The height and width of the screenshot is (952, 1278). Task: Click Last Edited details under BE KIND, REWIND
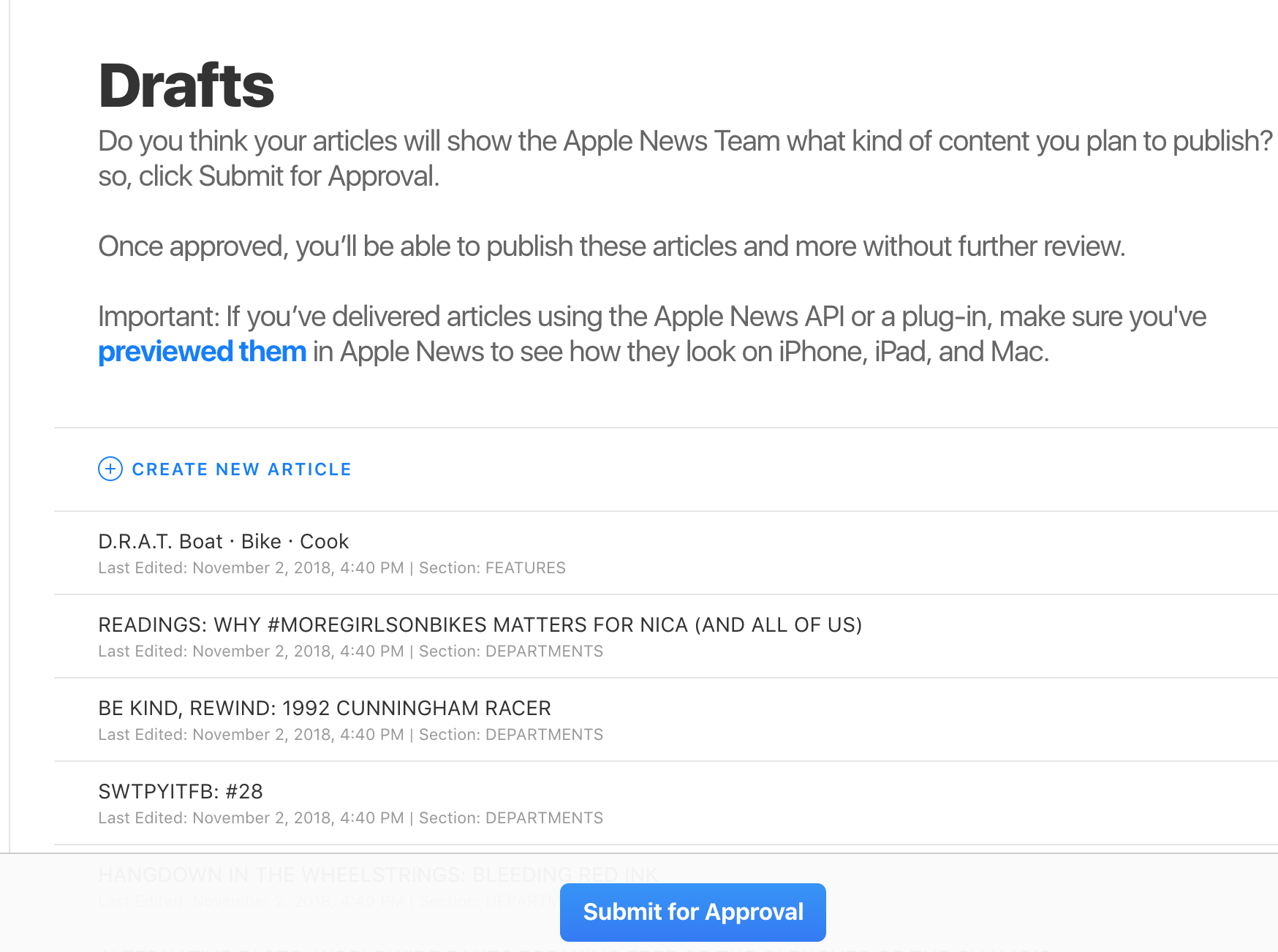(x=351, y=735)
